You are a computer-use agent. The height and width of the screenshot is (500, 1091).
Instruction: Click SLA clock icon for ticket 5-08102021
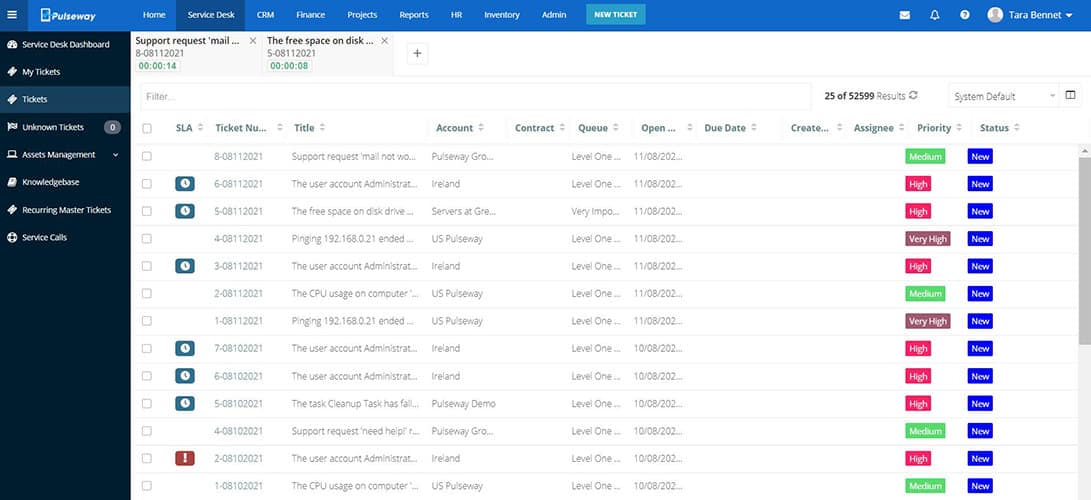pos(184,403)
